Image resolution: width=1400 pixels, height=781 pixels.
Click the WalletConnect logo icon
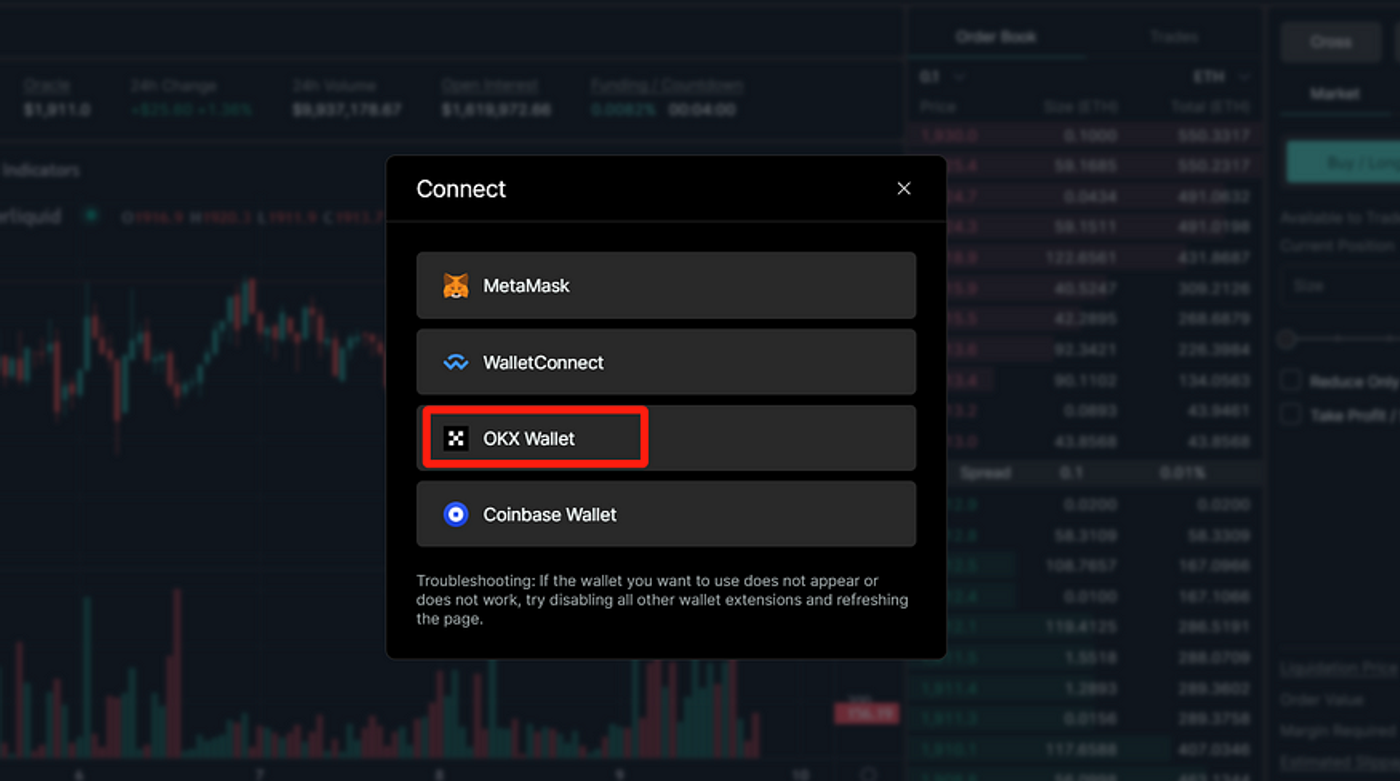457,361
